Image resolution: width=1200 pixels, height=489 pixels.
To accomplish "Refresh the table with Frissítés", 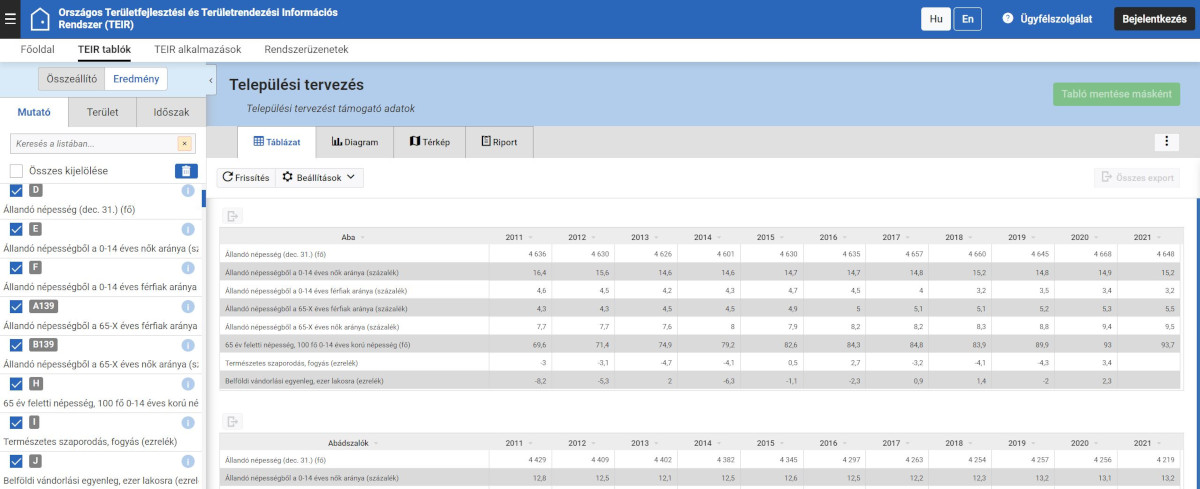I will point(246,177).
